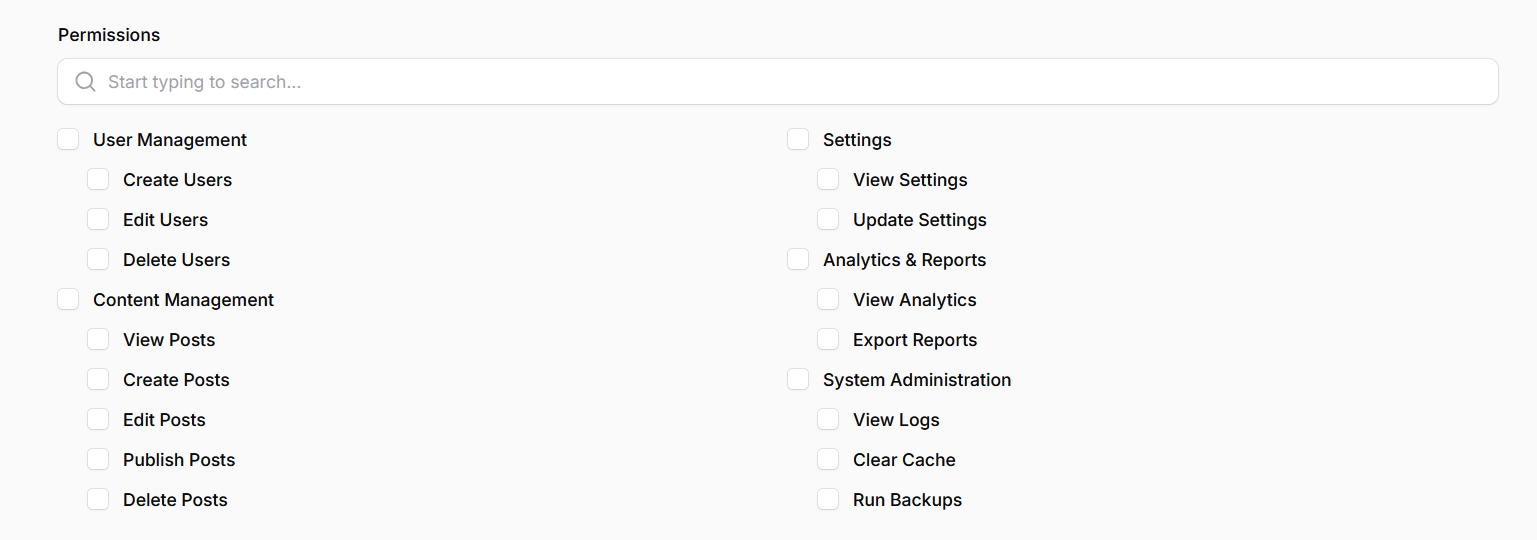Enable the Update Settings permission
Viewport: 1537px width, 540px height.
[x=828, y=220]
